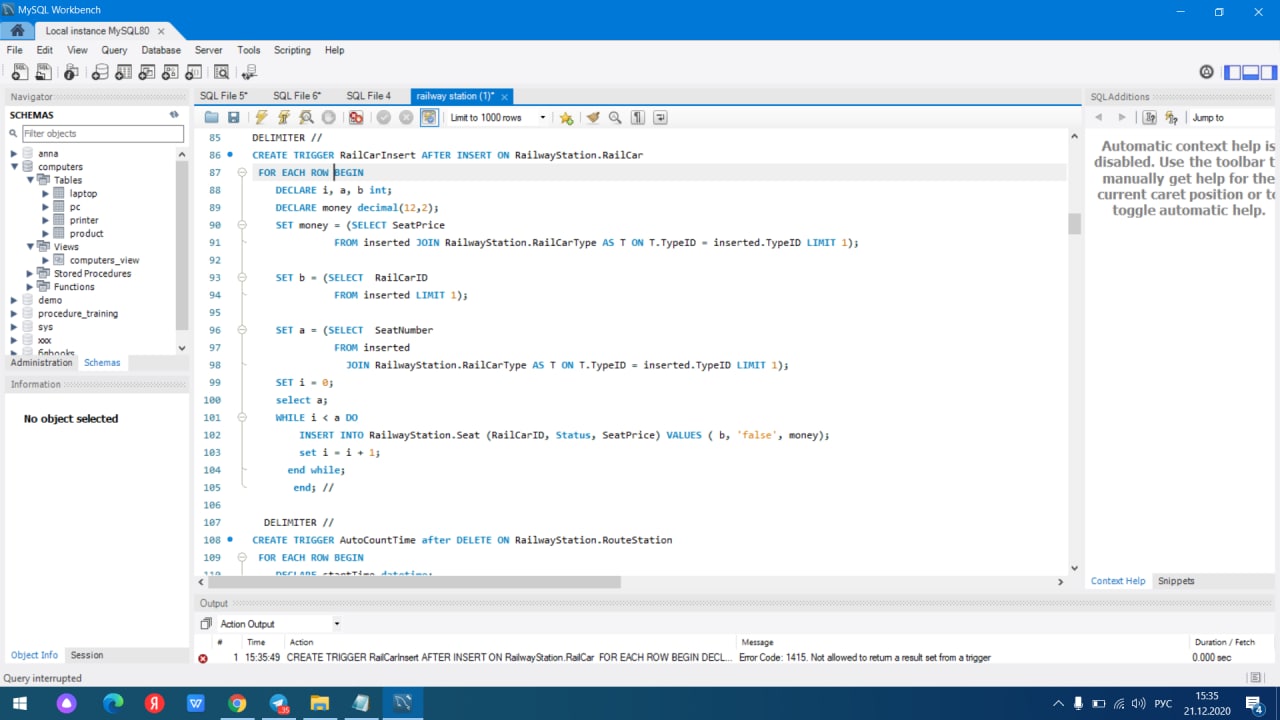
Task: Click the save snippet star icon
Action: coord(567,118)
